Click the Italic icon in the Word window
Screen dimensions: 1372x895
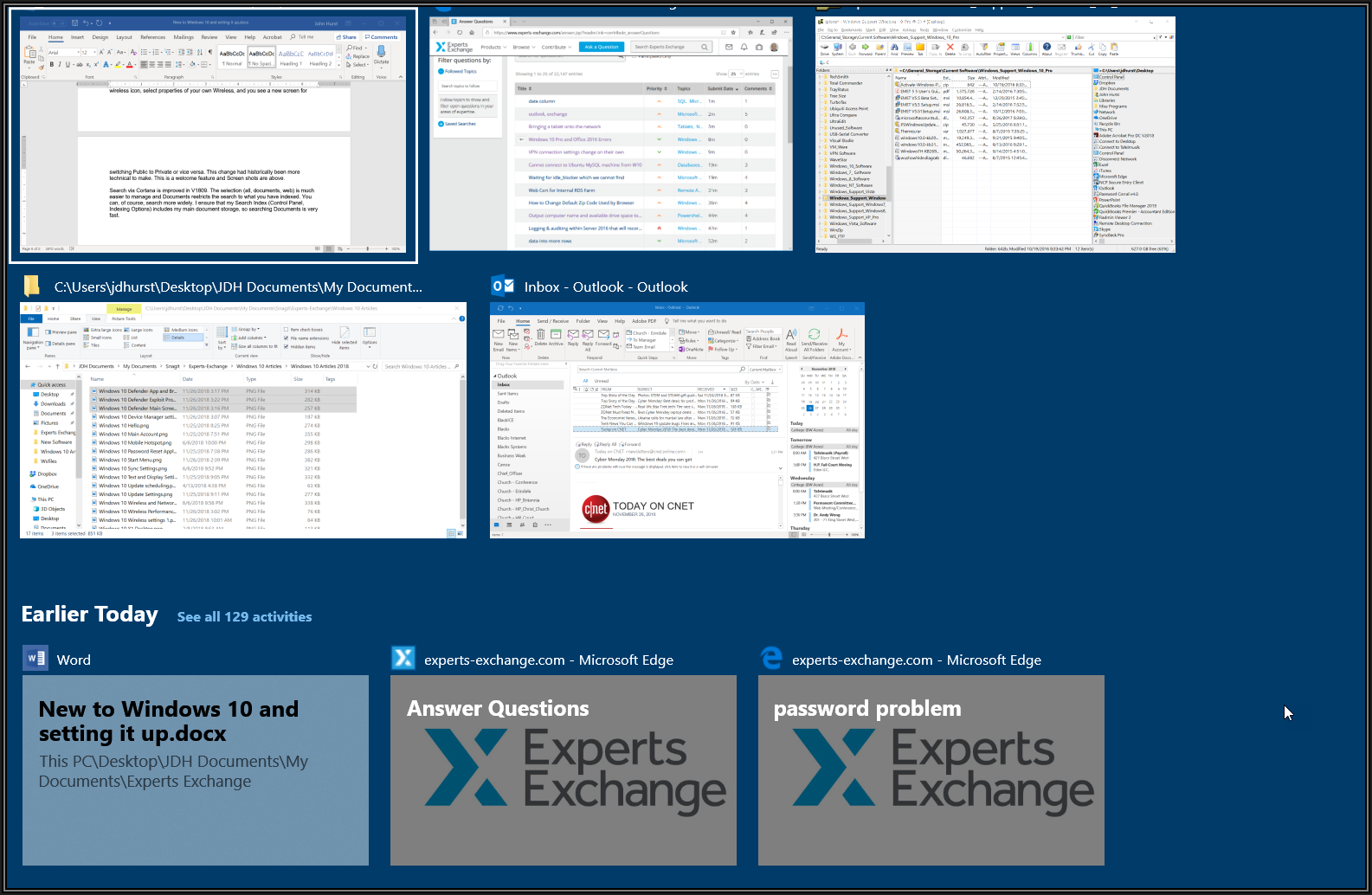[x=60, y=64]
